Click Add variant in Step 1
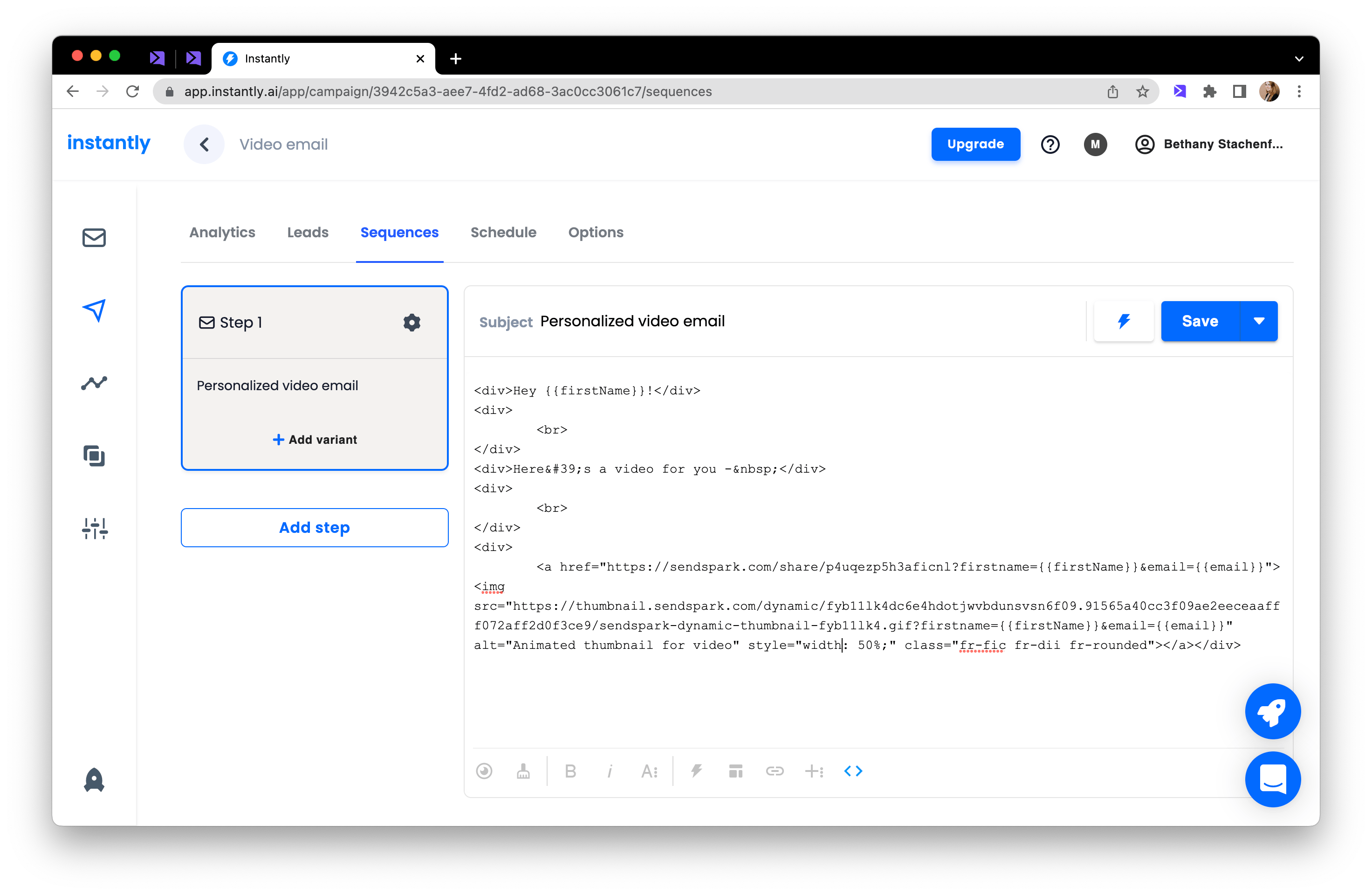 tap(315, 440)
